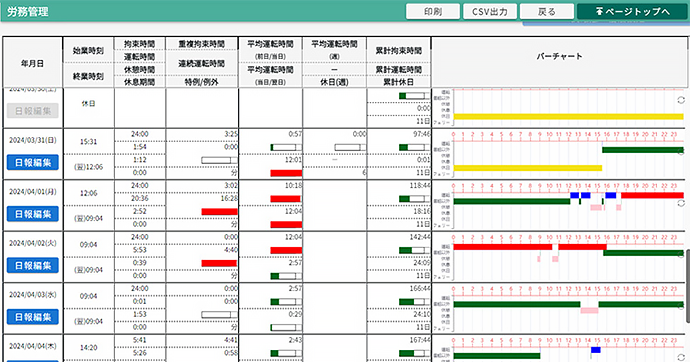The image size is (690, 362).
Task: Refresh the 2024/04/01(月) bar chart
Action: click(681, 203)
